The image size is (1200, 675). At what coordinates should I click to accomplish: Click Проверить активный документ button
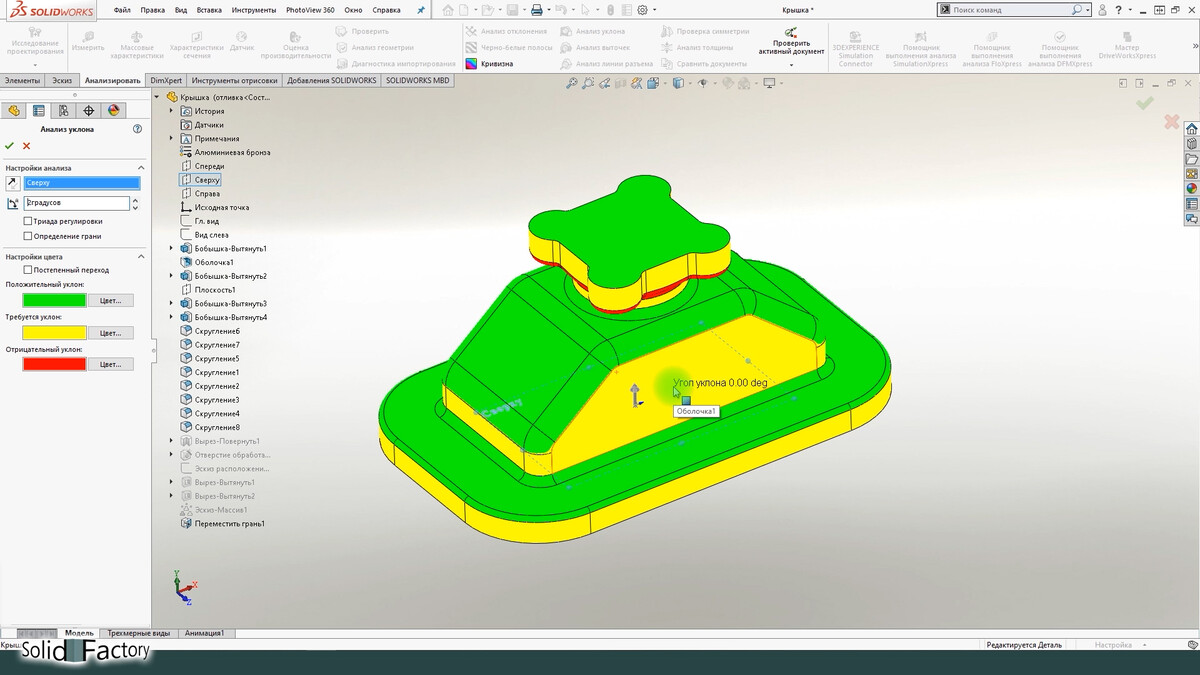(791, 47)
